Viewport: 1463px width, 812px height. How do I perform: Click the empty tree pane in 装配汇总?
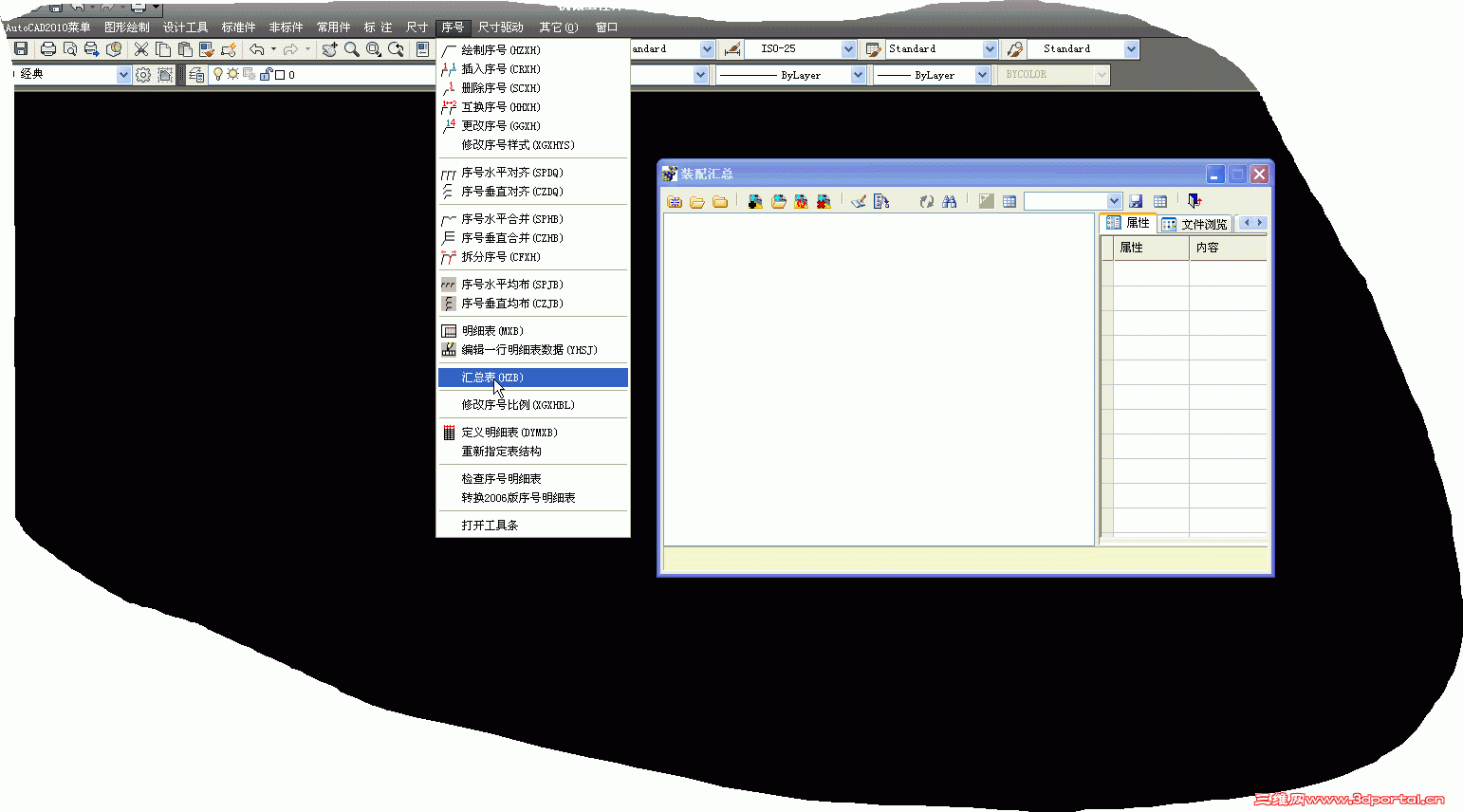(879, 379)
